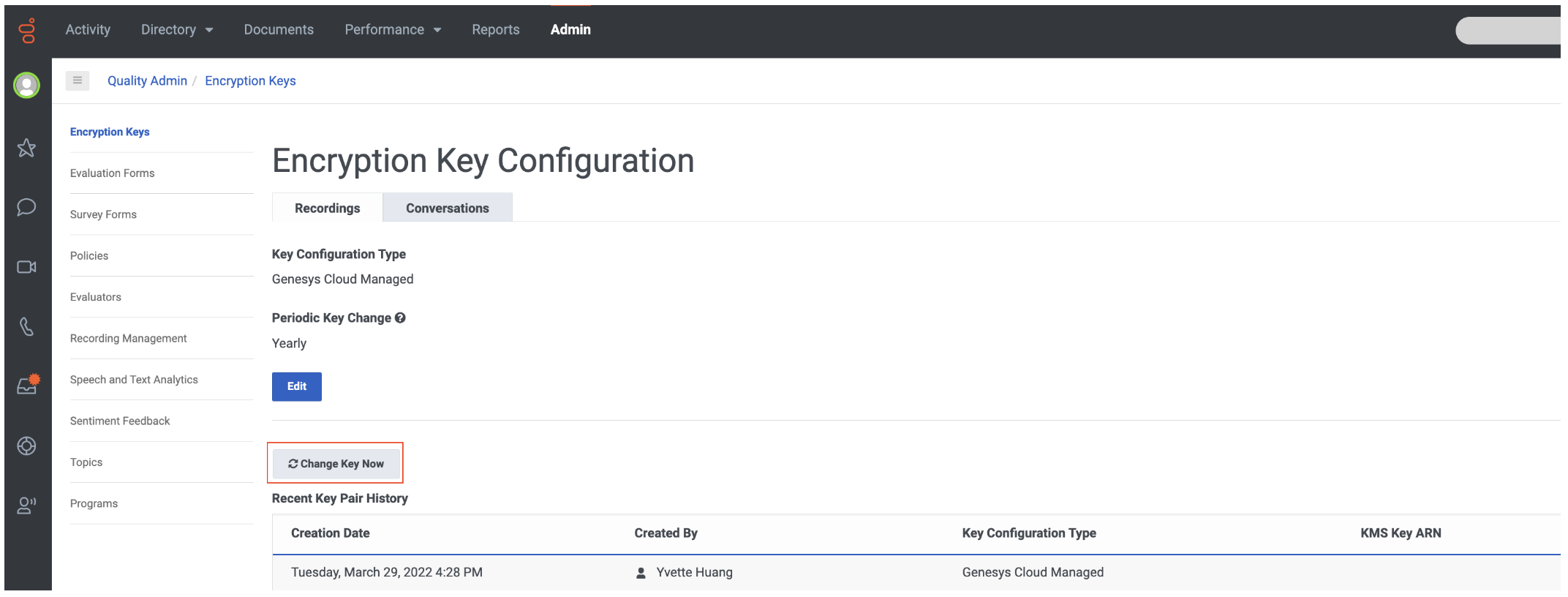This screenshot has height=597, width=1568.
Task: Open the favorites star icon
Action: 27,148
